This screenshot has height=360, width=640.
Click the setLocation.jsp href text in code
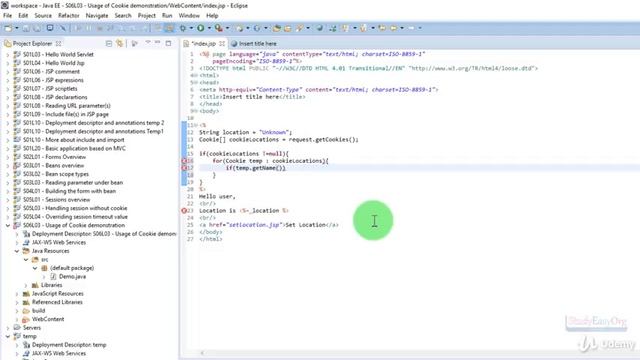pos(255,225)
